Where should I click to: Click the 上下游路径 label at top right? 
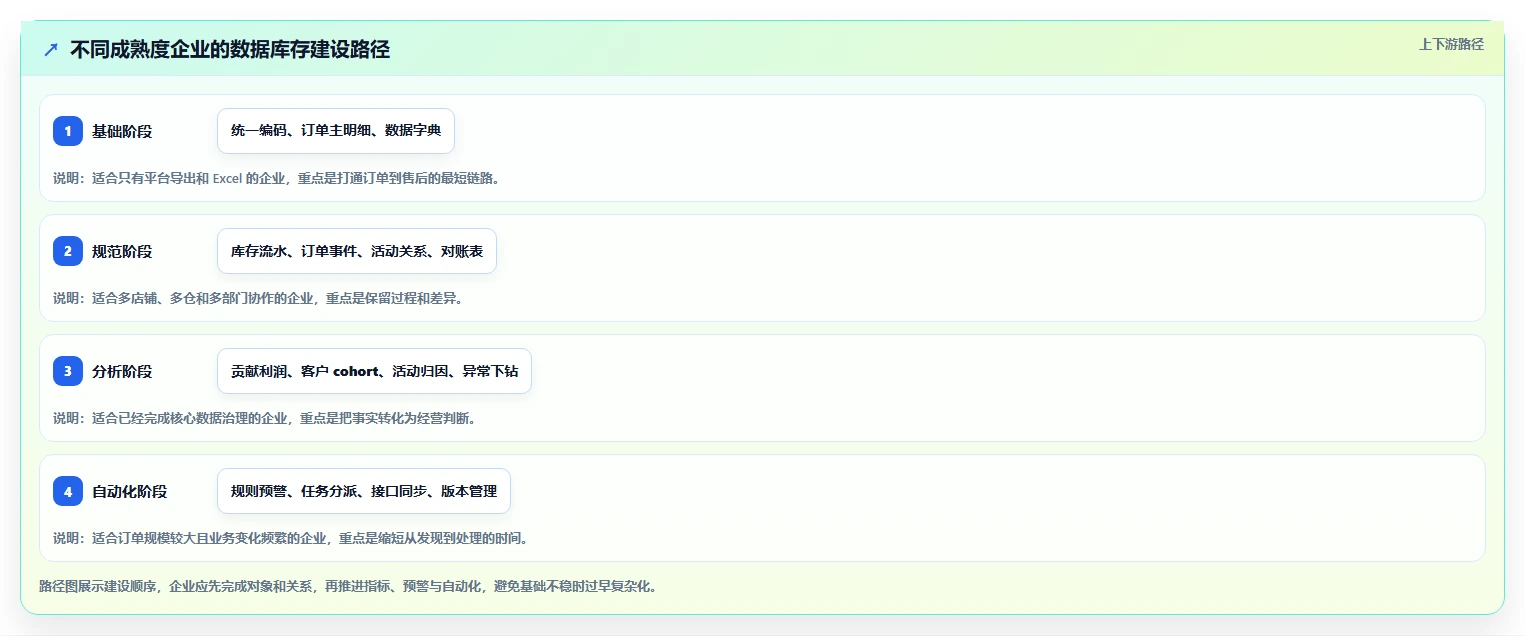1451,44
